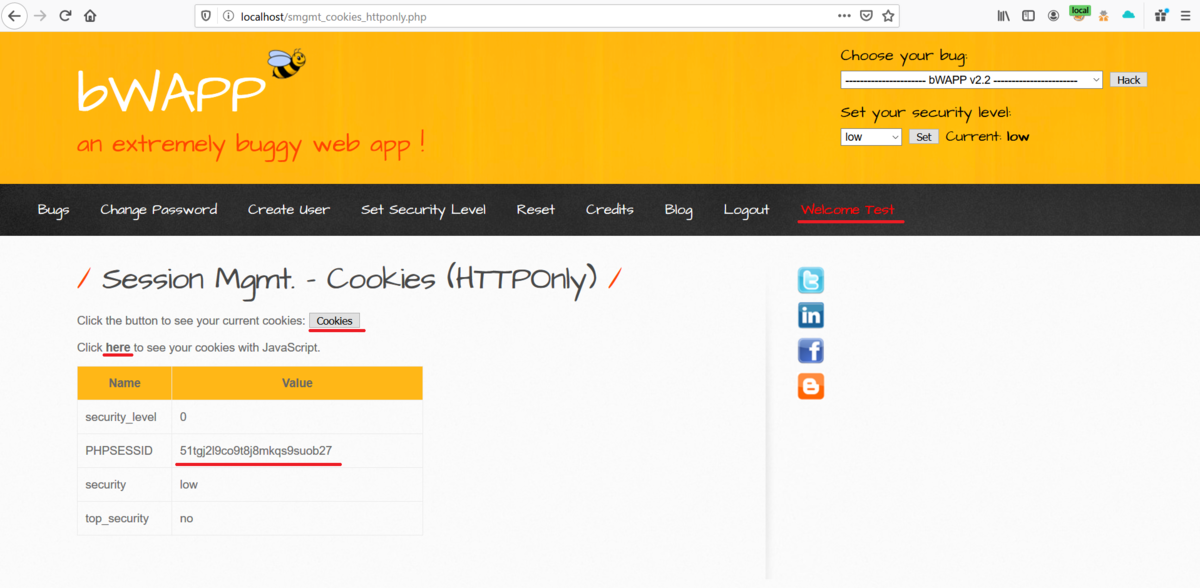
Task: Apply security level with Set button
Action: tap(924, 137)
